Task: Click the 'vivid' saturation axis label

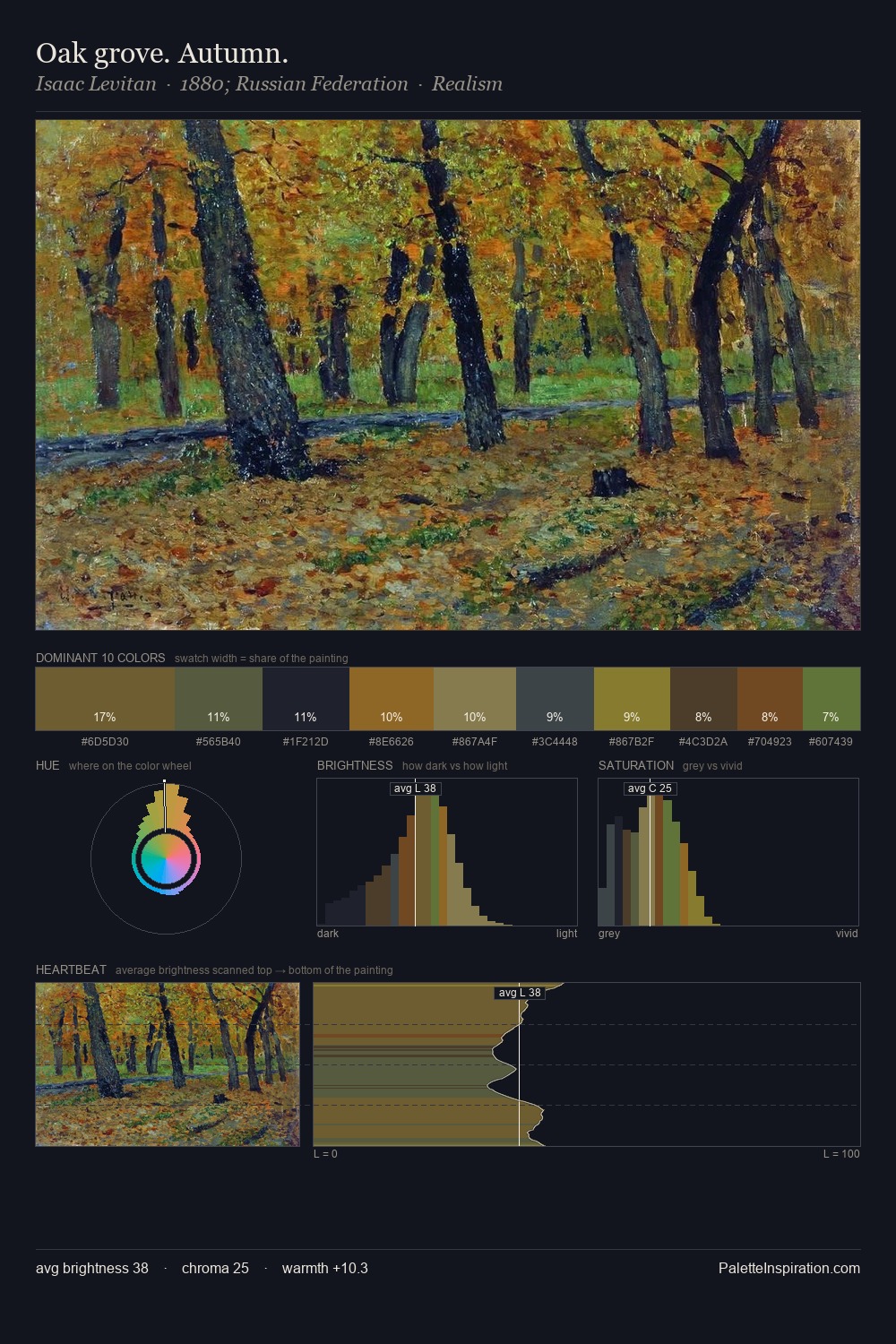Action: point(847,934)
